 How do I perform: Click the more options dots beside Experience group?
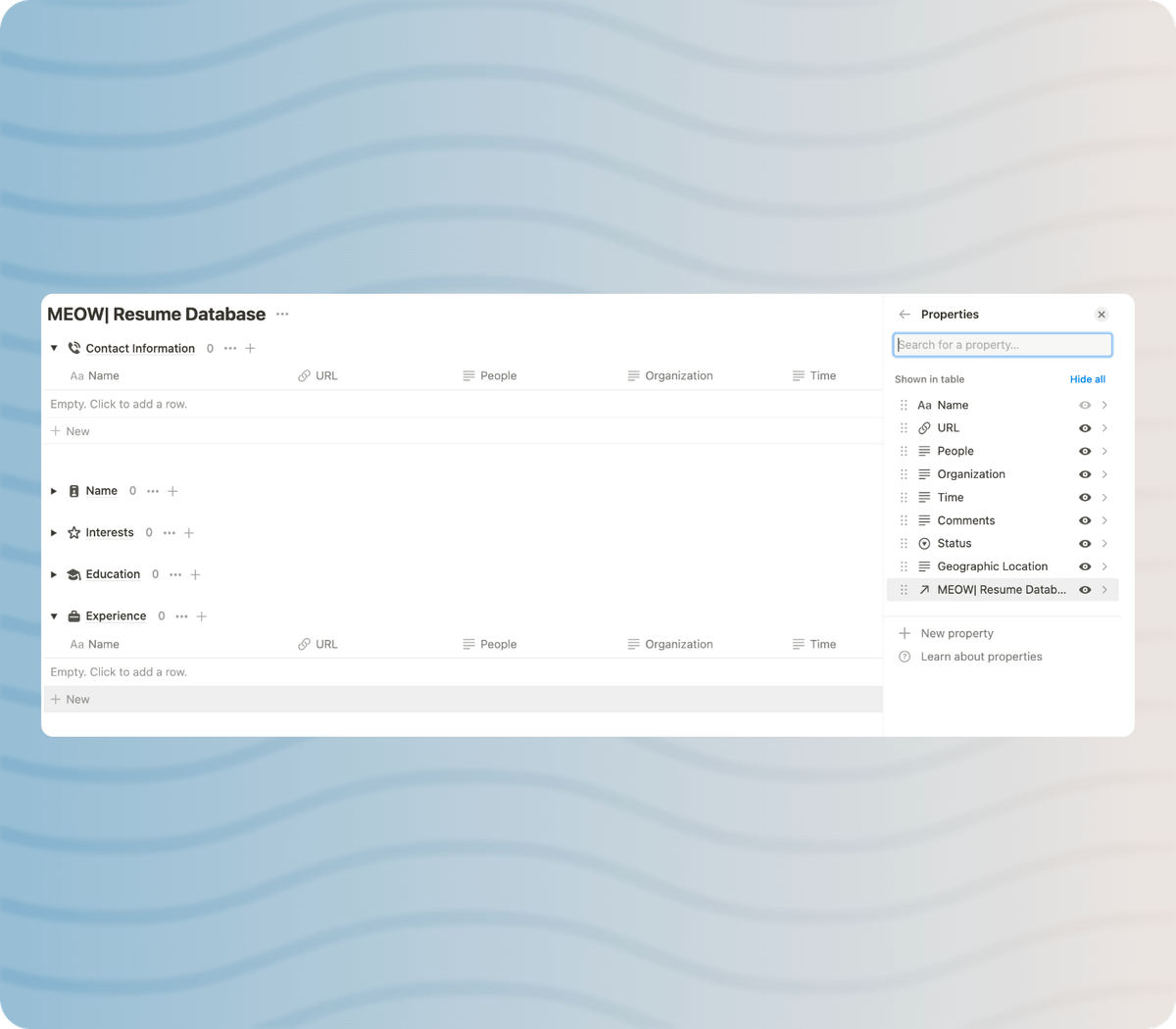(x=181, y=616)
